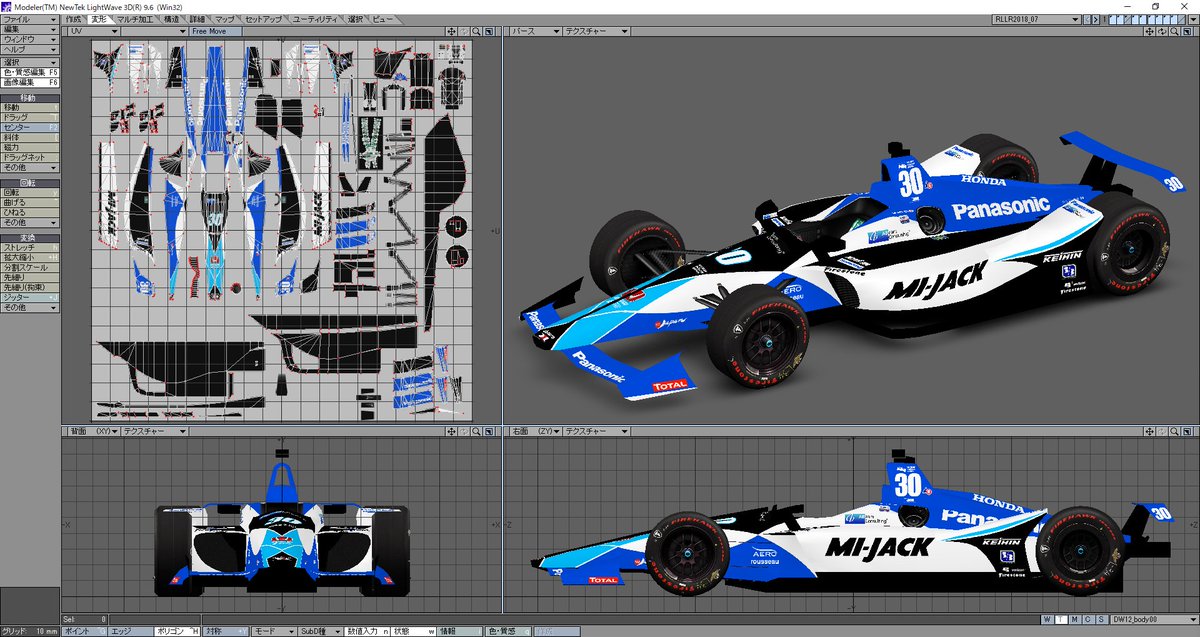Click the 色・質感 button in bottom bar
This screenshot has height=637, width=1200.
(x=507, y=631)
